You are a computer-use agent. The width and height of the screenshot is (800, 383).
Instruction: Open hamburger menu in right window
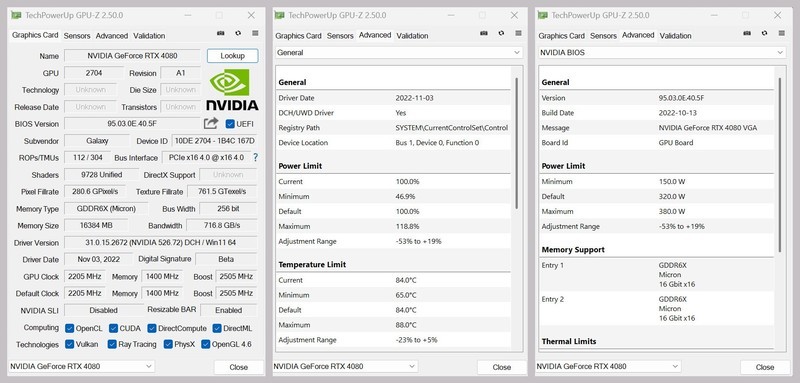pyautogui.click(x=782, y=33)
